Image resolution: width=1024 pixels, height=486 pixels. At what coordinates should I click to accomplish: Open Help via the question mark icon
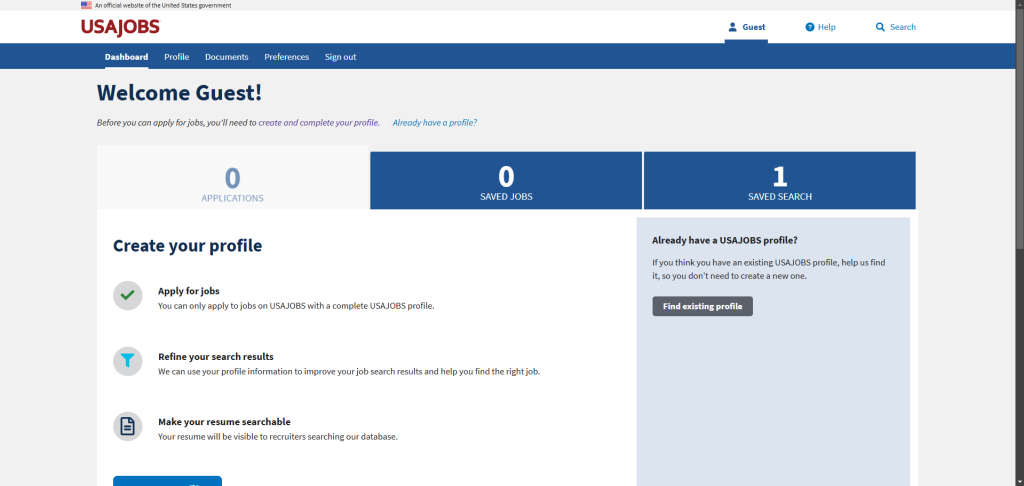pos(809,27)
